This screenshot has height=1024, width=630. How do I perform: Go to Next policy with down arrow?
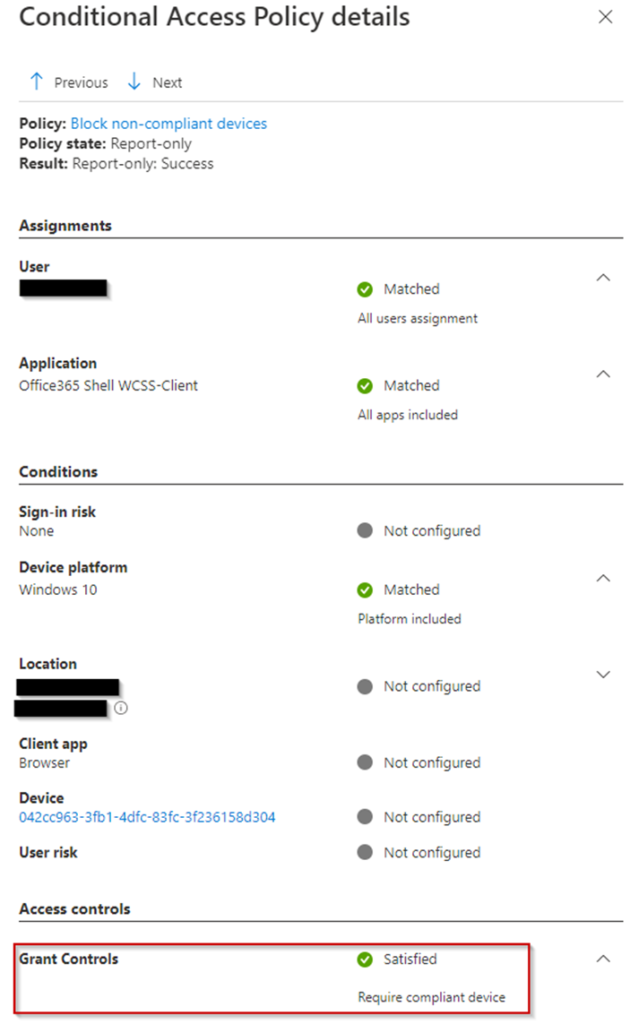(135, 82)
